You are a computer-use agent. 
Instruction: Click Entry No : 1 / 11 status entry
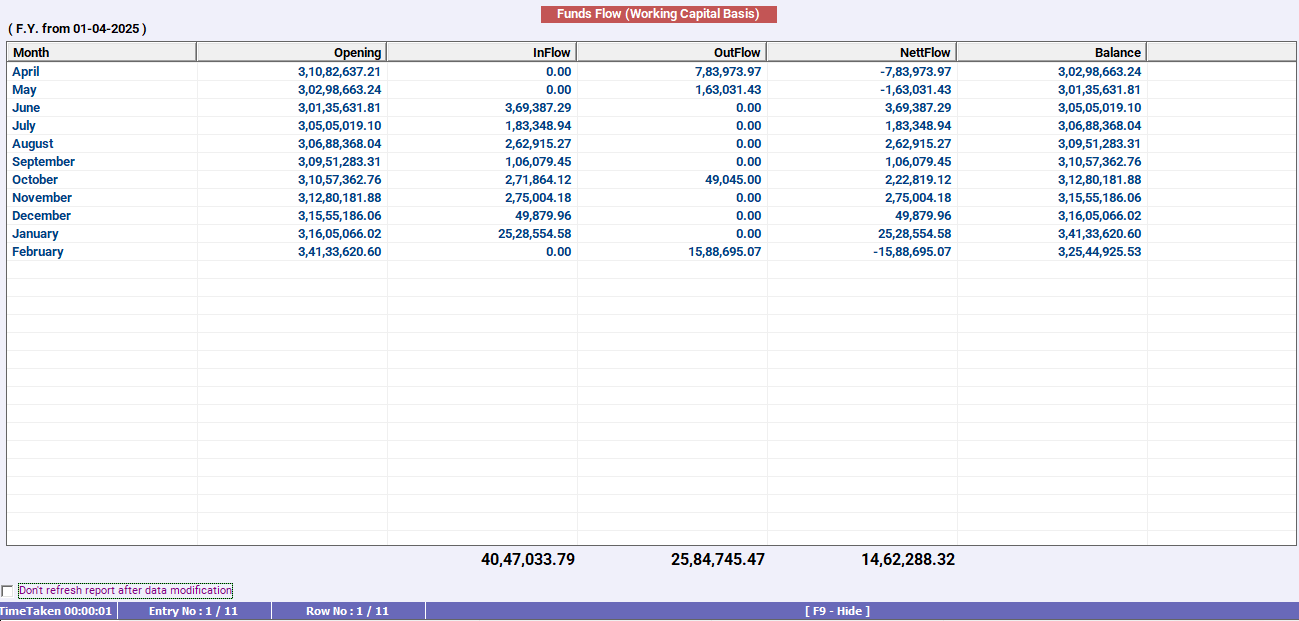(x=193, y=611)
